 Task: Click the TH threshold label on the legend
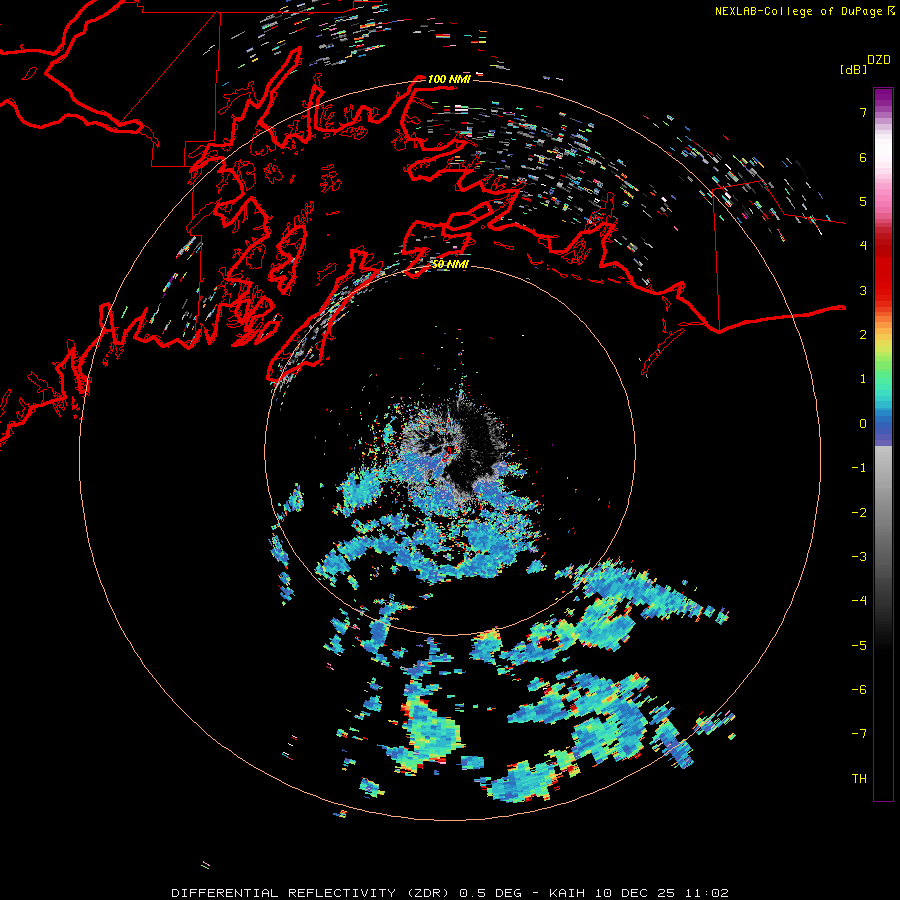click(x=859, y=779)
